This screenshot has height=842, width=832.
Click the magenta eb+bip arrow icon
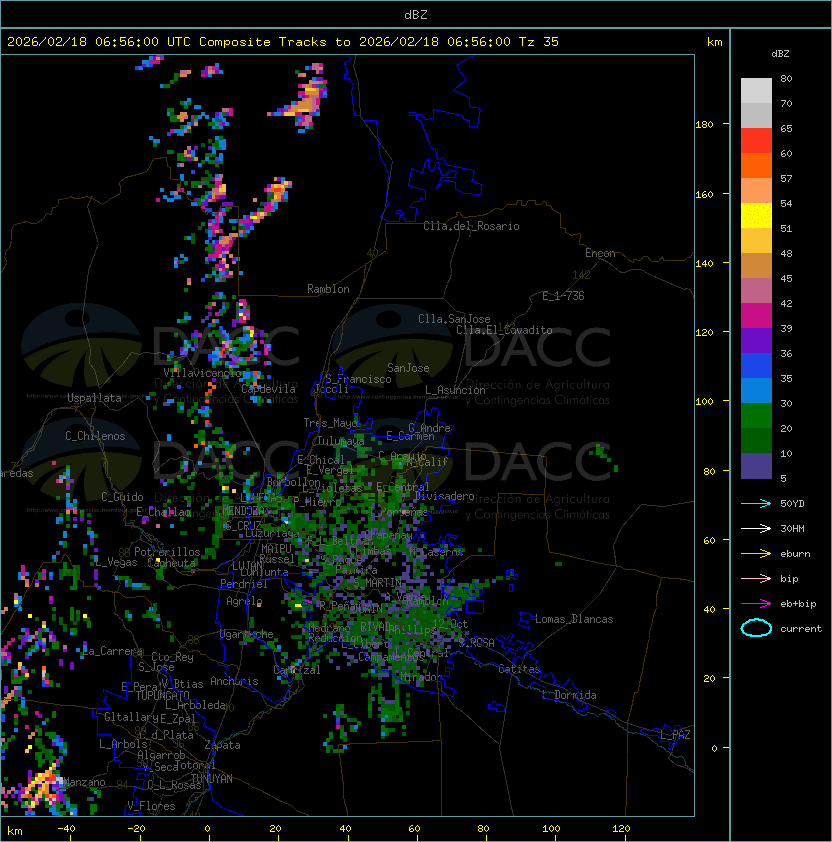coord(756,604)
